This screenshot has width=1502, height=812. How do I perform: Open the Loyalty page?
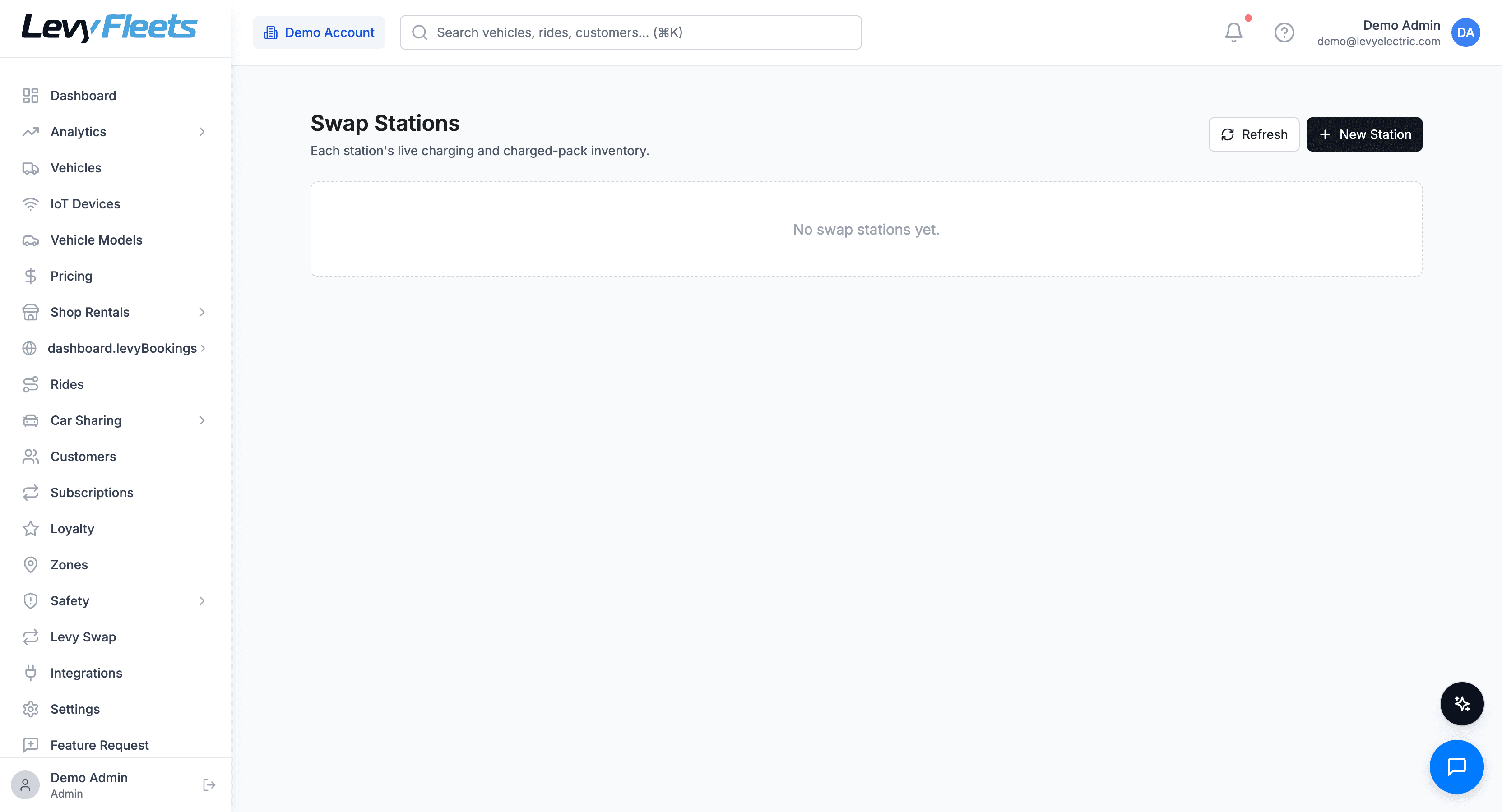pos(115,529)
